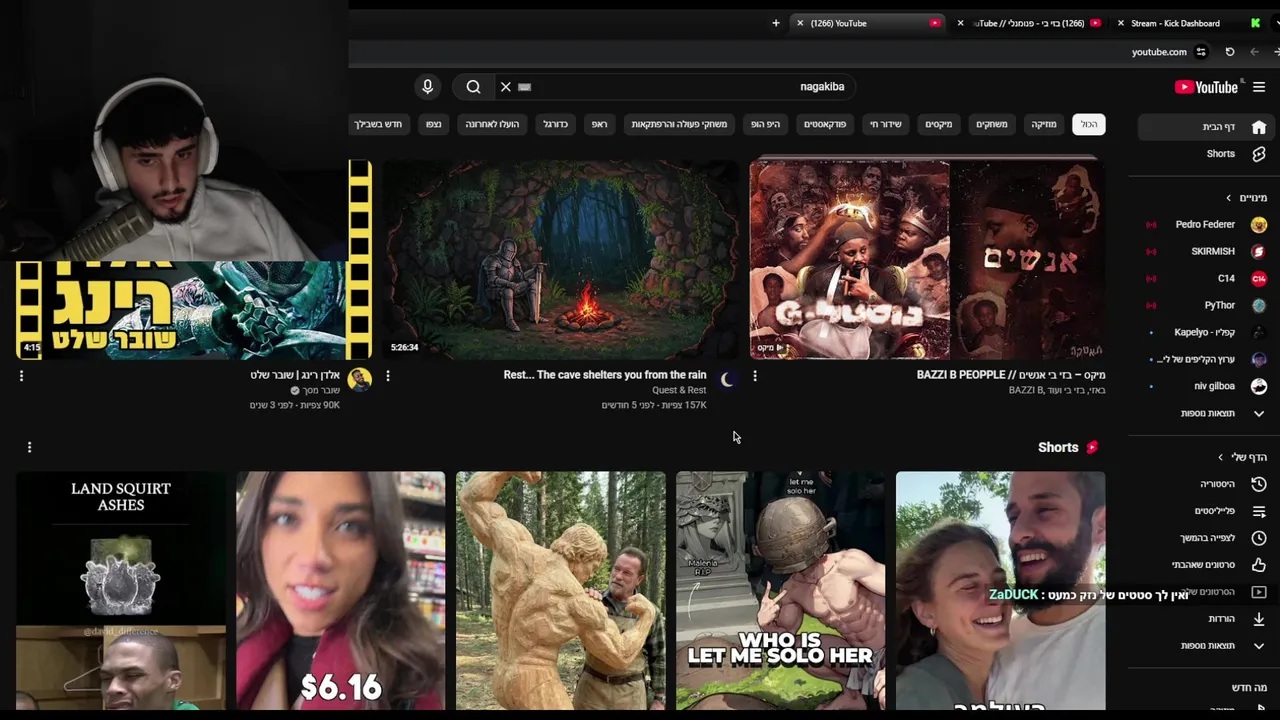Select the מוזיקה filter chip
1280x720 pixels.
[x=1044, y=124]
